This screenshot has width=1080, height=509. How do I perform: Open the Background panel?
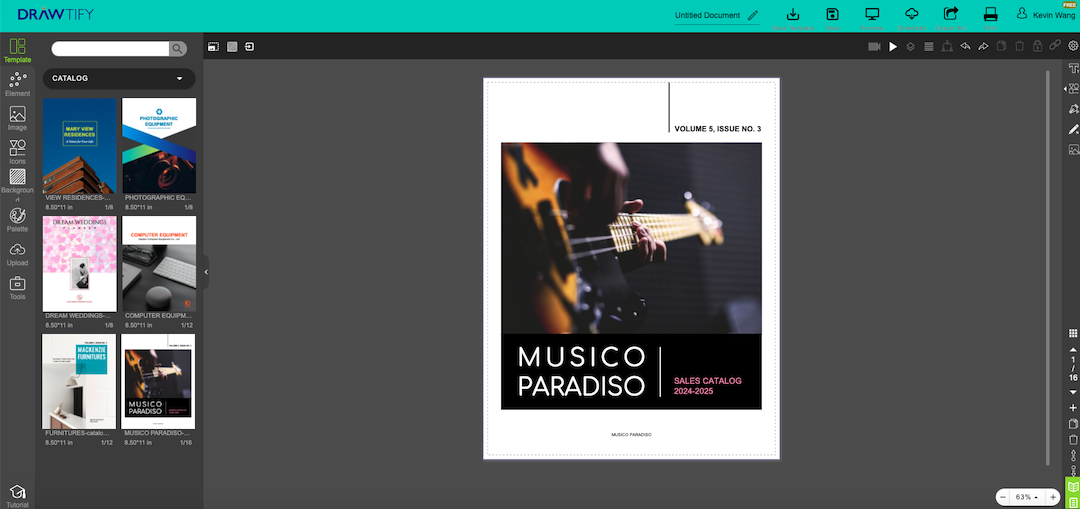(17, 185)
